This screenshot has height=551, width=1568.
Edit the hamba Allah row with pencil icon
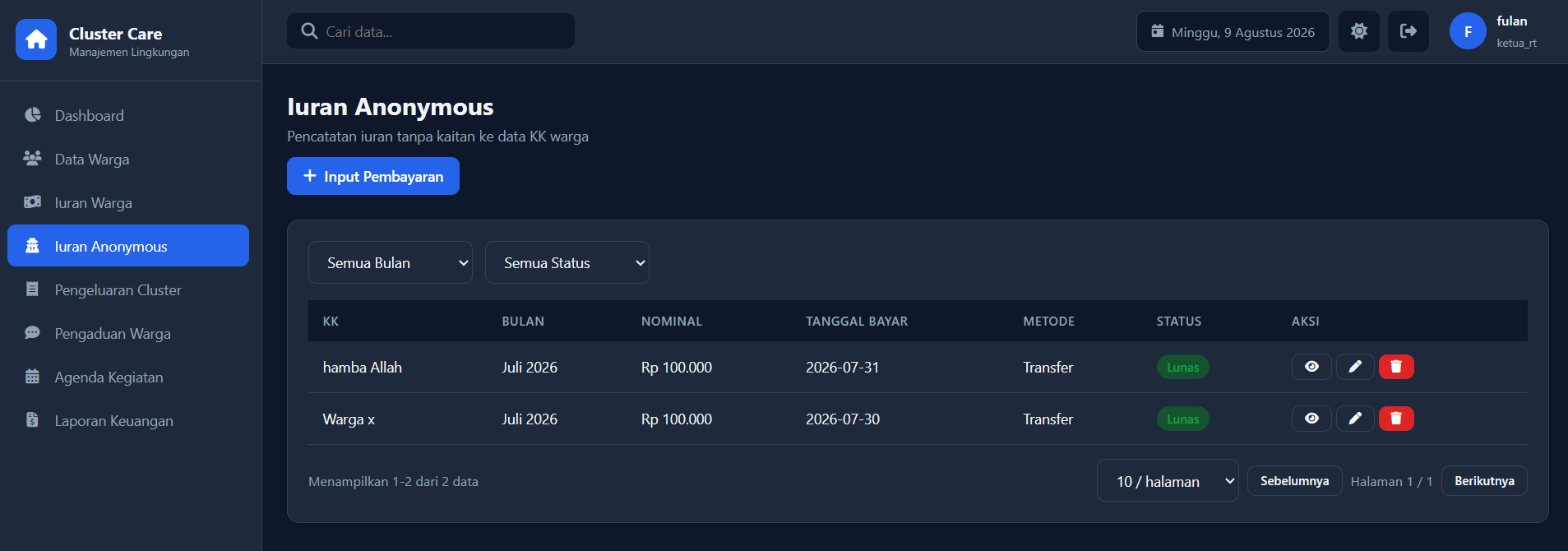pos(1355,367)
